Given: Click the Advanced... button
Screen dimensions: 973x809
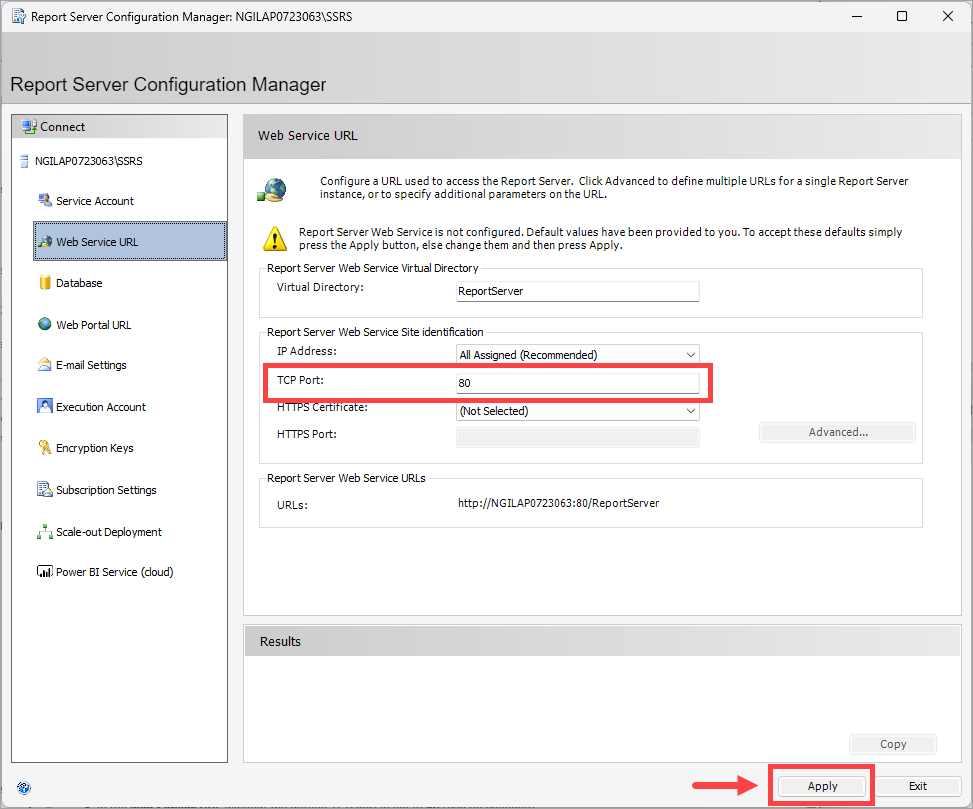Looking at the screenshot, I should (838, 432).
